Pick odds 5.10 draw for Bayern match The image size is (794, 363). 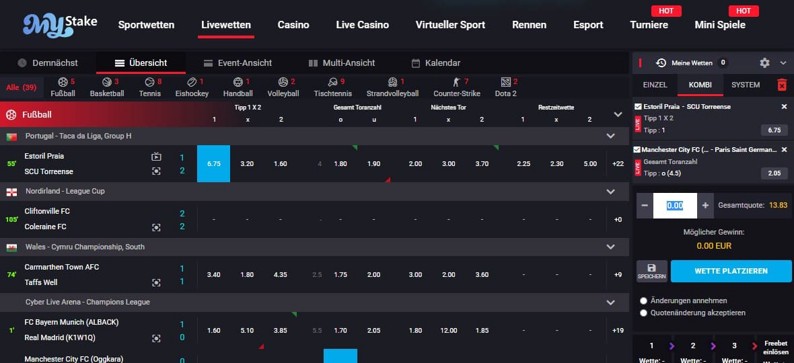point(247,331)
